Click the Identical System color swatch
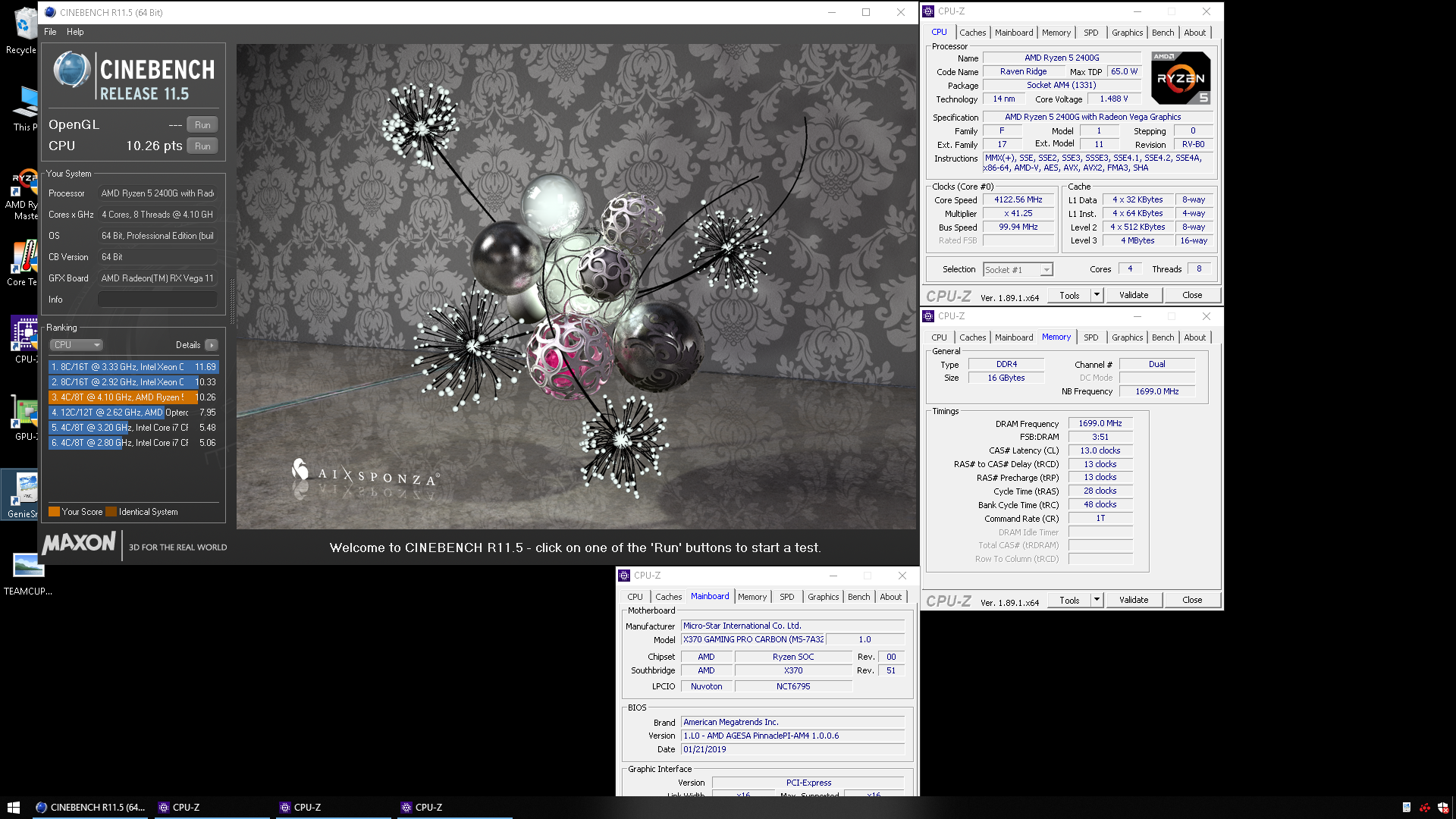This screenshot has height=819, width=1456. pyautogui.click(x=111, y=512)
